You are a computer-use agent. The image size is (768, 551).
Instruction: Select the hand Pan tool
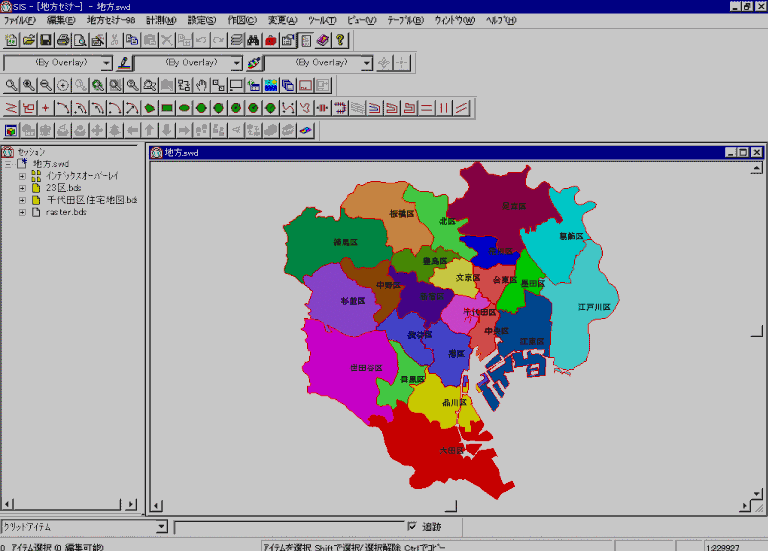pyautogui.click(x=201, y=85)
